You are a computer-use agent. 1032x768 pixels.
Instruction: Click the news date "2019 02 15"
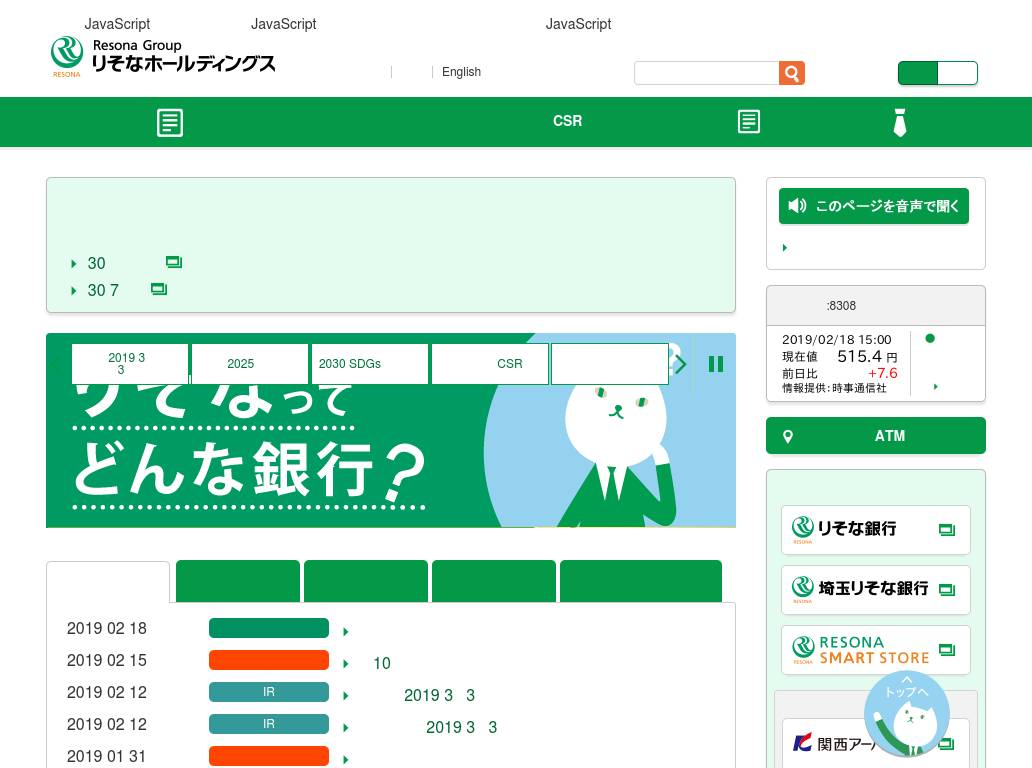pyautogui.click(x=107, y=660)
